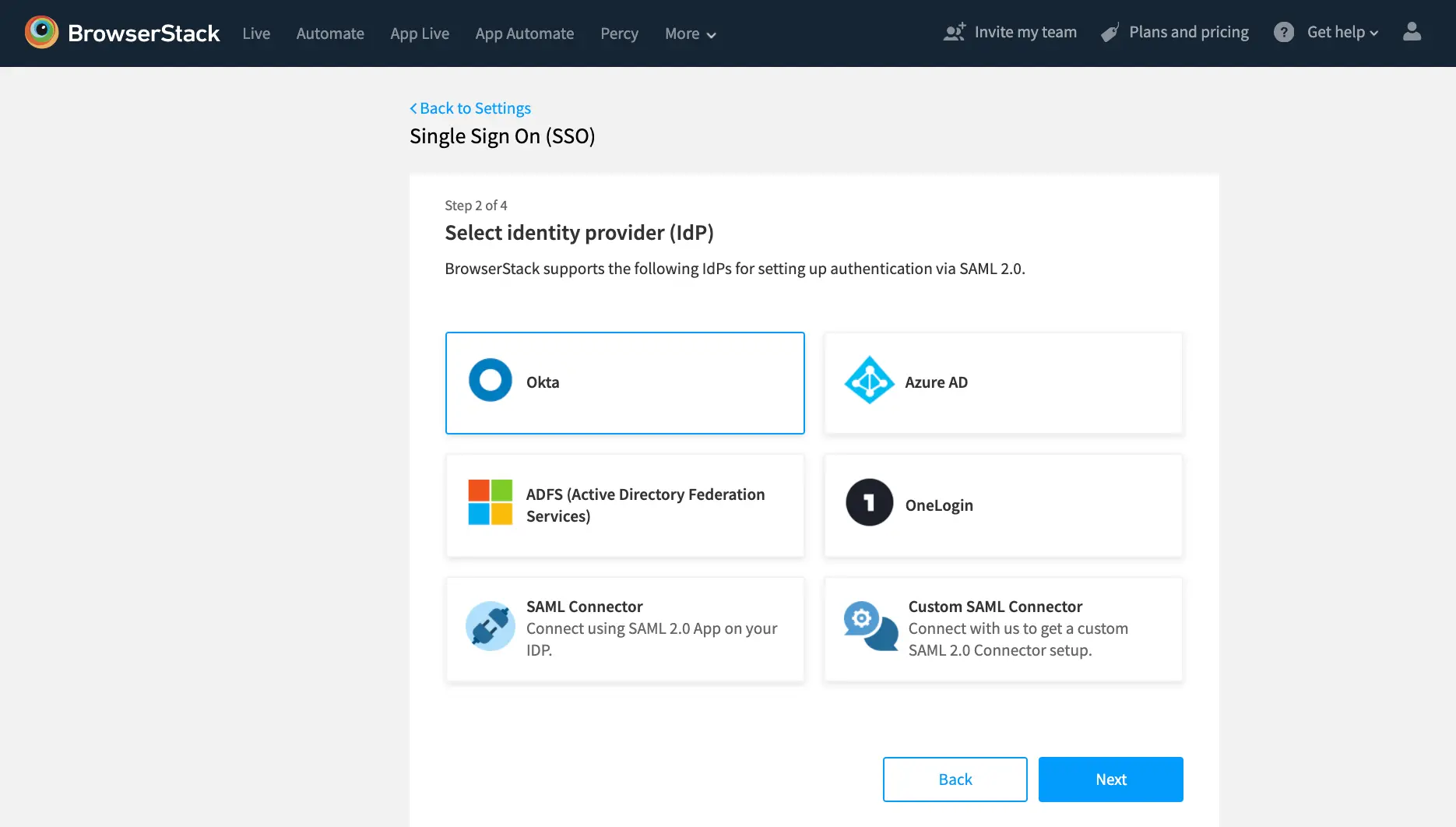The image size is (1456, 827).
Task: Click the BrowserStack logo icon
Action: tap(41, 33)
